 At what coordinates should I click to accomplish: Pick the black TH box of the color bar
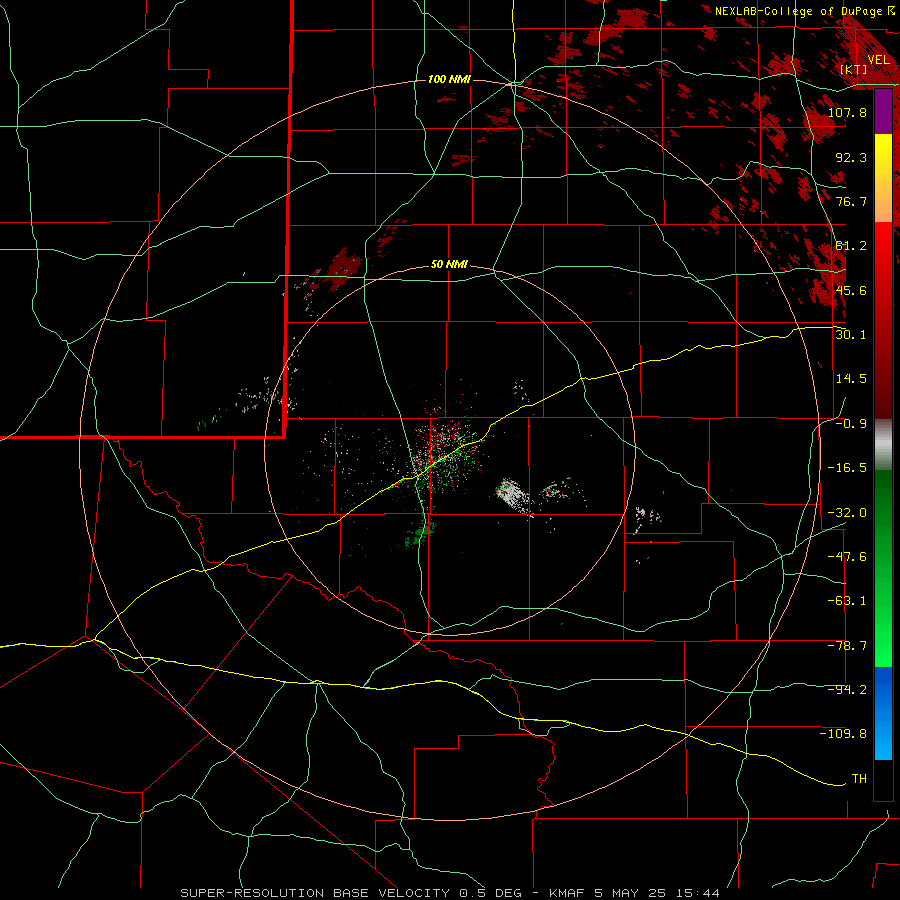click(x=883, y=780)
